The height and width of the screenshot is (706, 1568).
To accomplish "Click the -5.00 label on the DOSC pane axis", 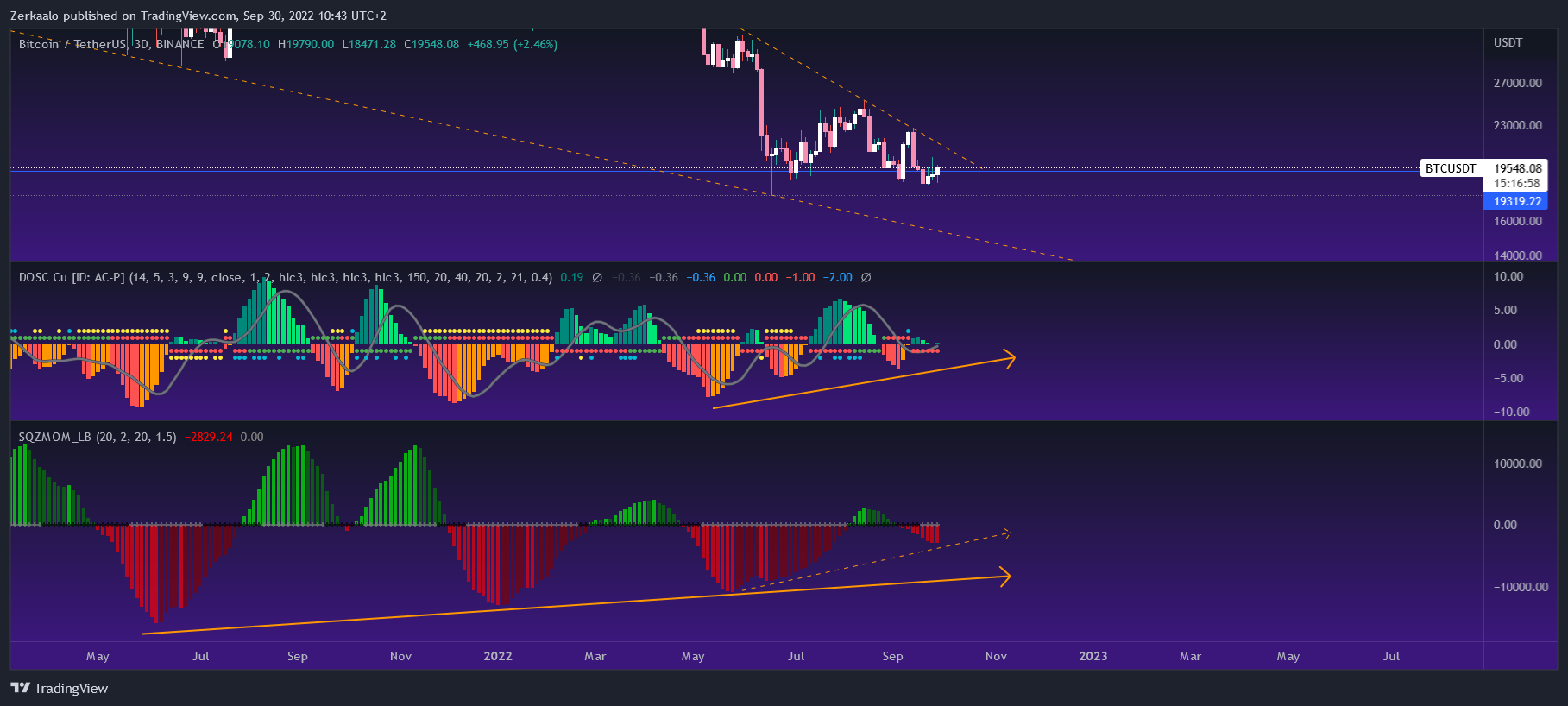I will click(x=1508, y=378).
